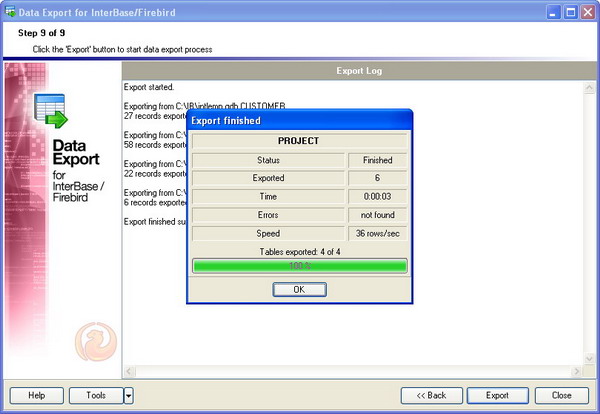This screenshot has width=600, height=414.
Task: Click the 100 % progress bar
Action: point(300,266)
